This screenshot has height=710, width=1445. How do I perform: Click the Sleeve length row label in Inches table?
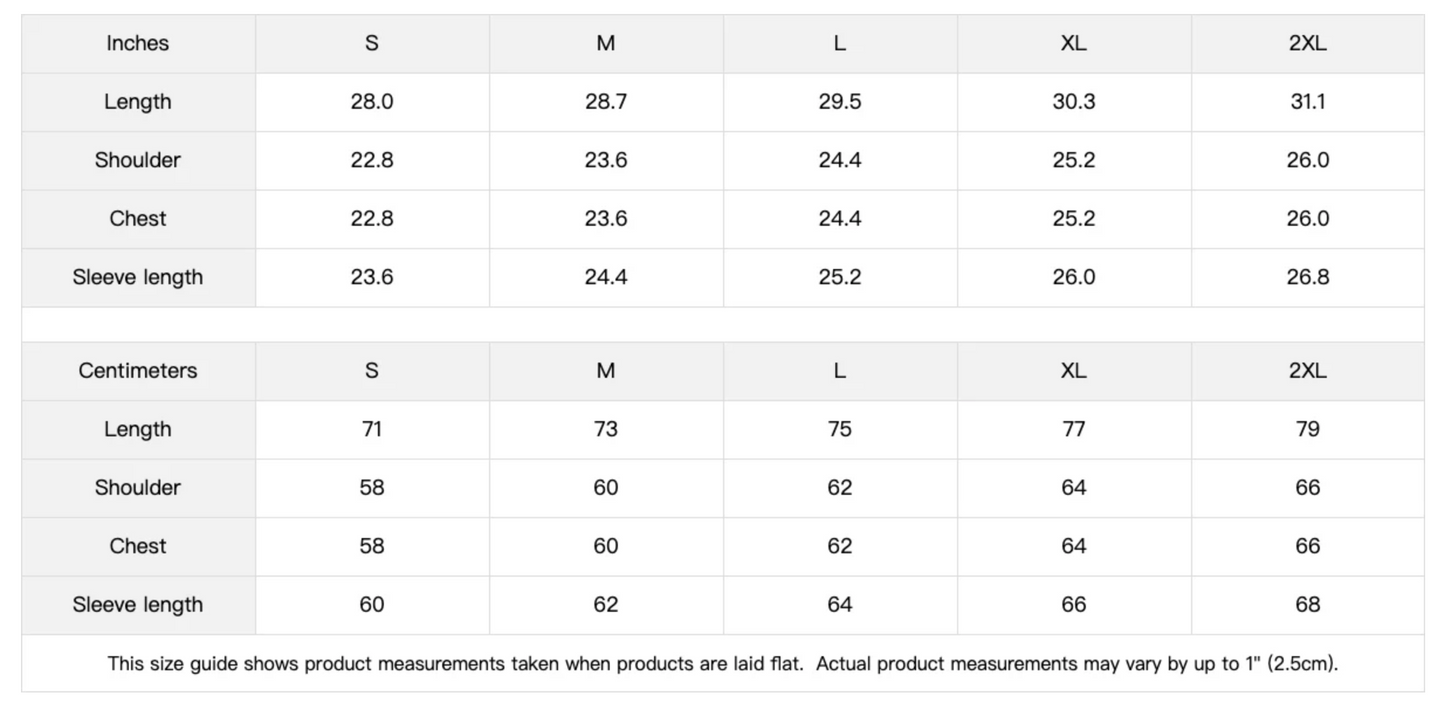pyautogui.click(x=138, y=277)
